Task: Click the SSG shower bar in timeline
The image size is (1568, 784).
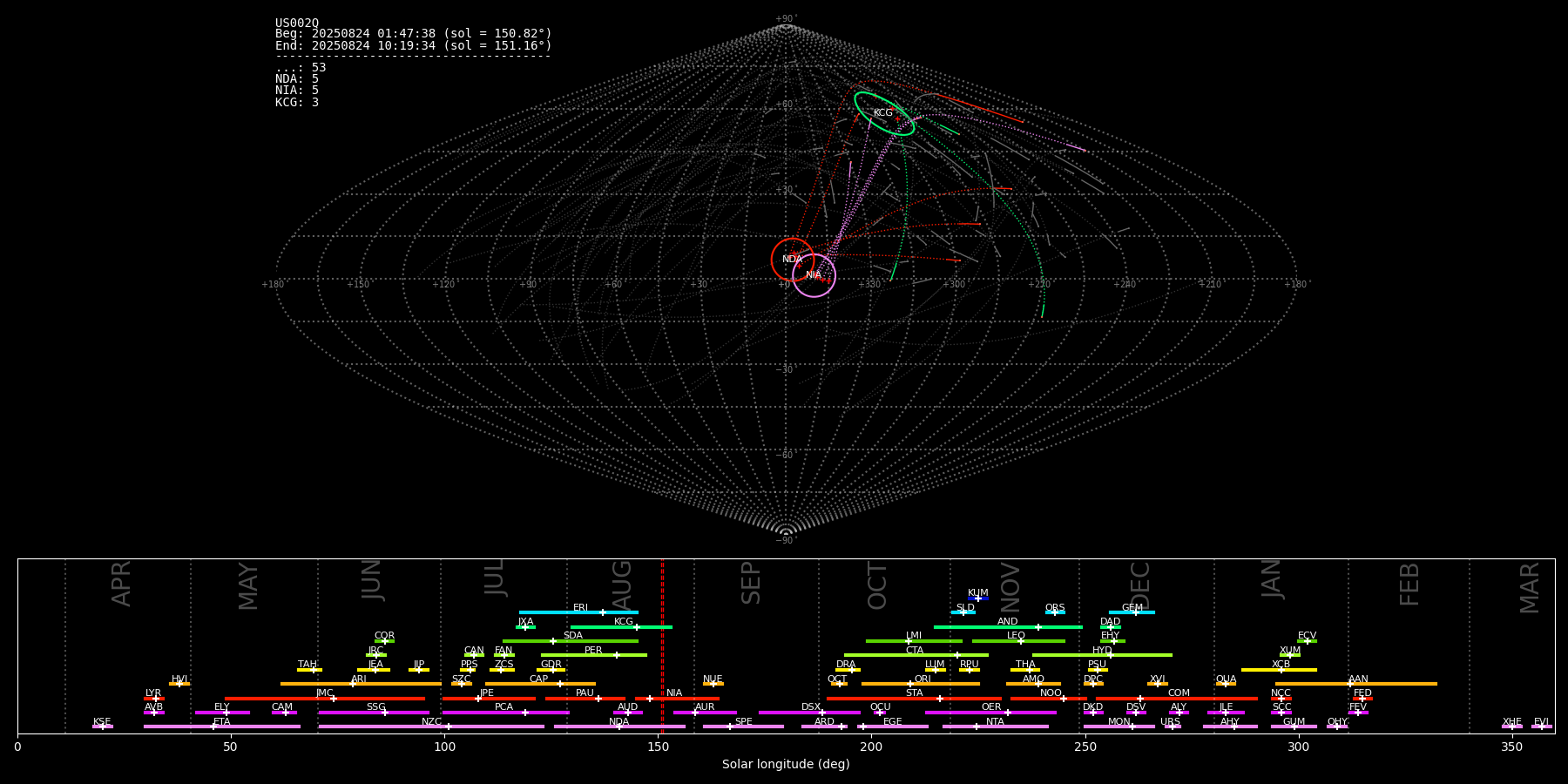Action: [374, 713]
